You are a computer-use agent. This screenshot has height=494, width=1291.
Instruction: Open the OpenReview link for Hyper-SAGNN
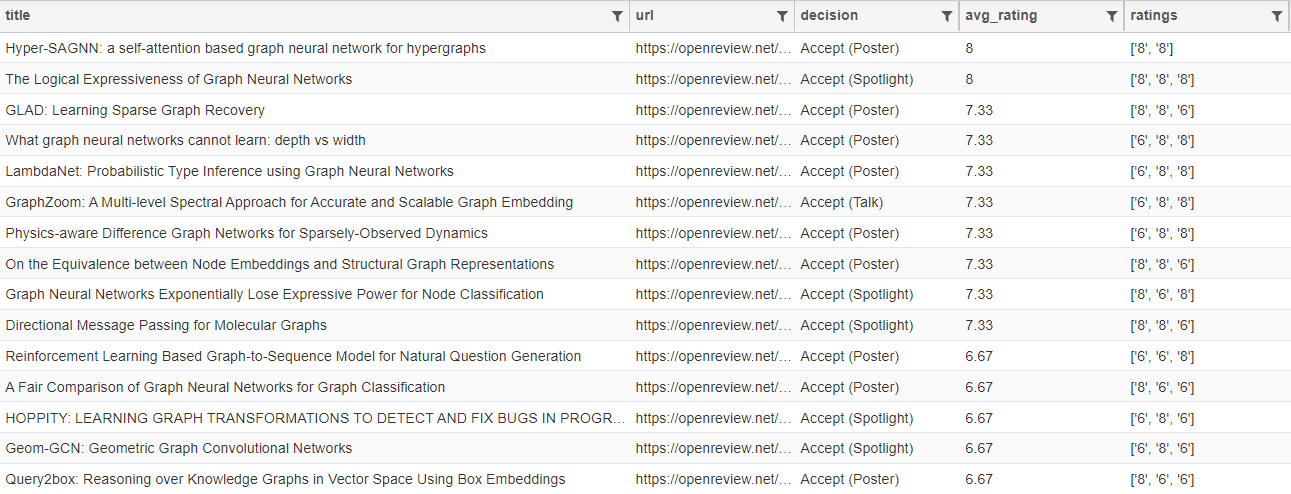pyautogui.click(x=713, y=48)
